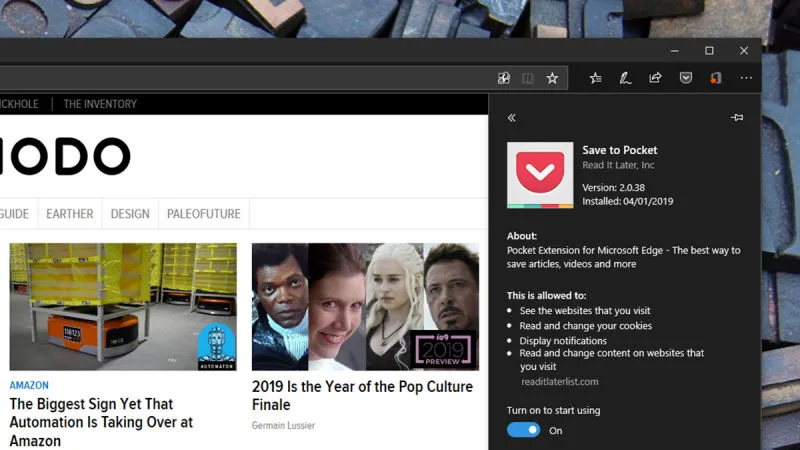Open the Favorites hub icon
The image size is (800, 450).
pyautogui.click(x=596, y=78)
